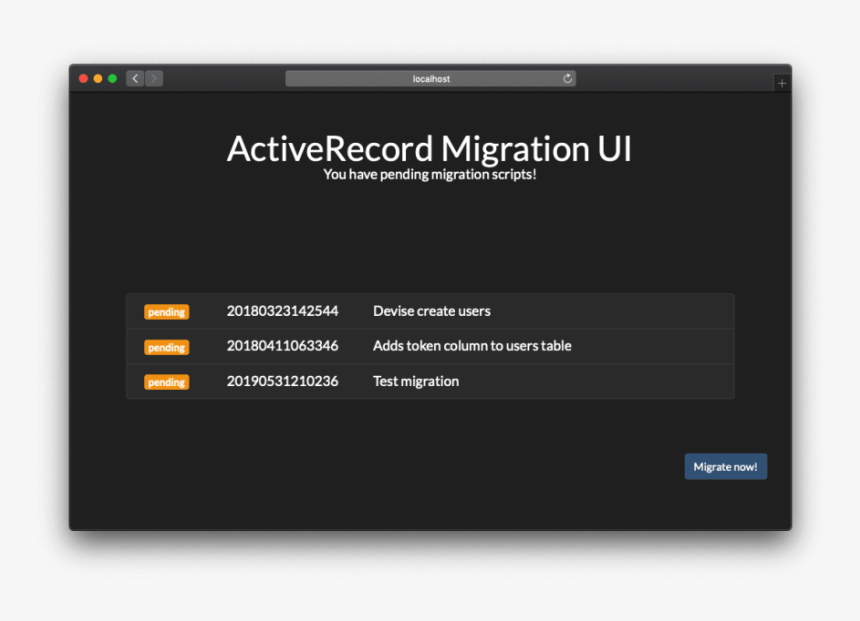Click the Devise create users description
The image size is (860, 621).
tap(432, 311)
